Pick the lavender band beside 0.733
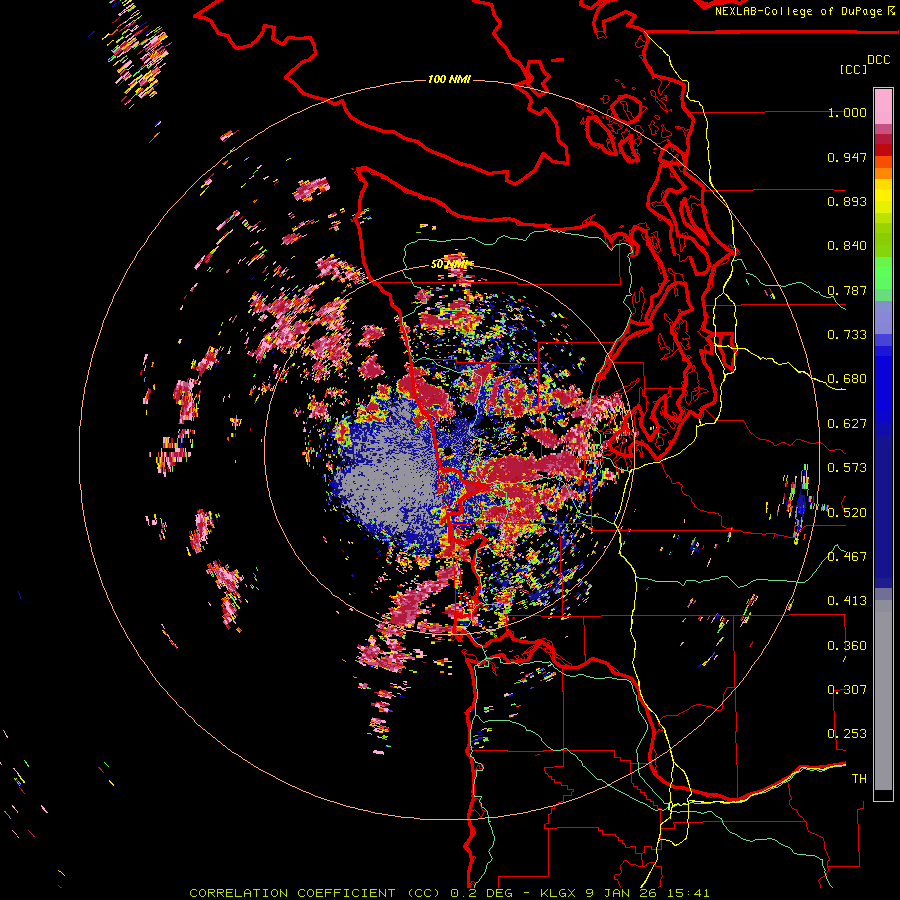The width and height of the screenshot is (900, 900). pyautogui.click(x=883, y=318)
